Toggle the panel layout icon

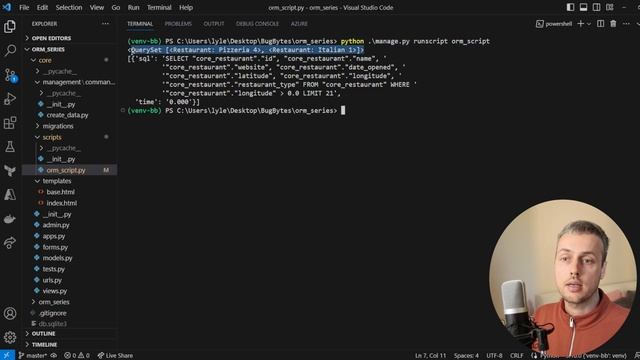tap(583, 7)
